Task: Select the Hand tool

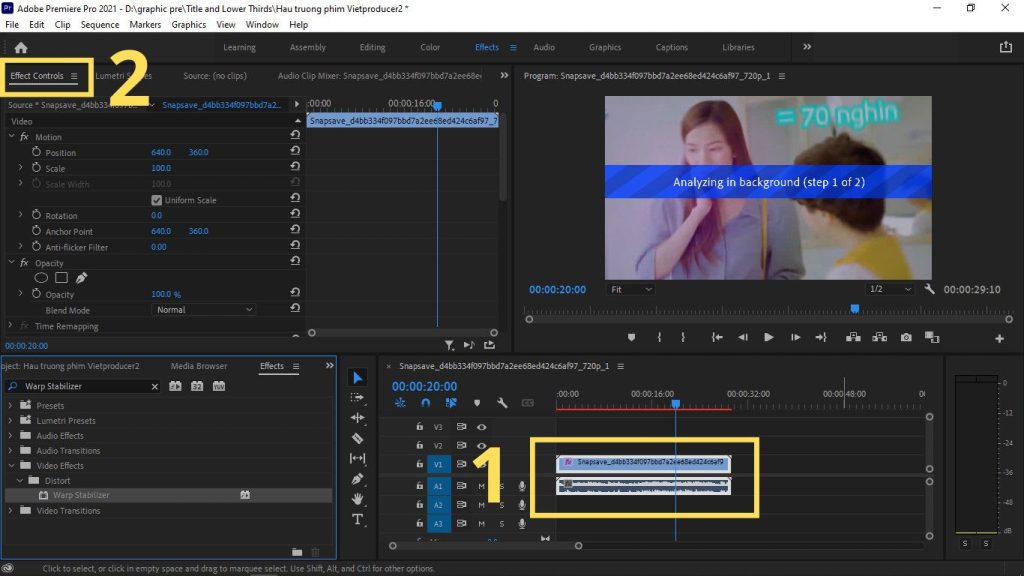Action: (x=357, y=499)
